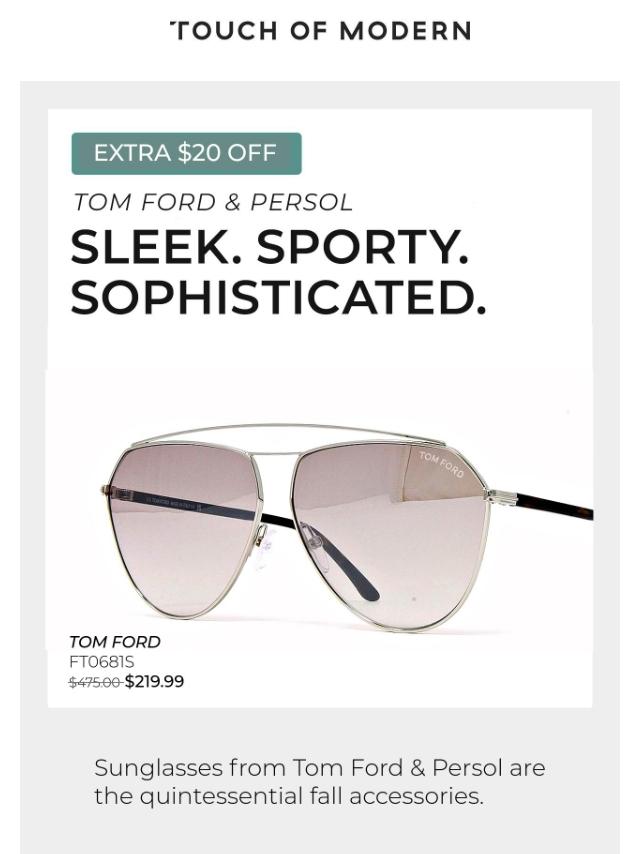
Task: Click the Touch of Modern logo
Action: click(320, 30)
